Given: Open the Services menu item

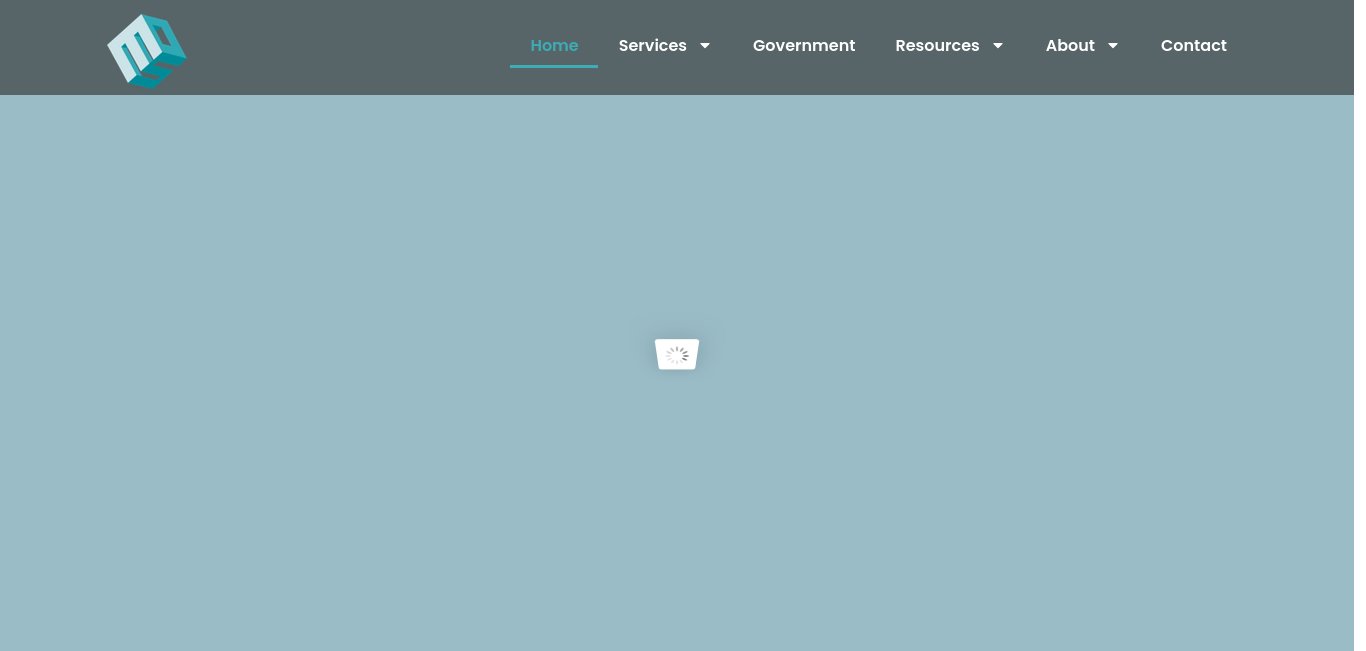Looking at the screenshot, I should tap(653, 45).
